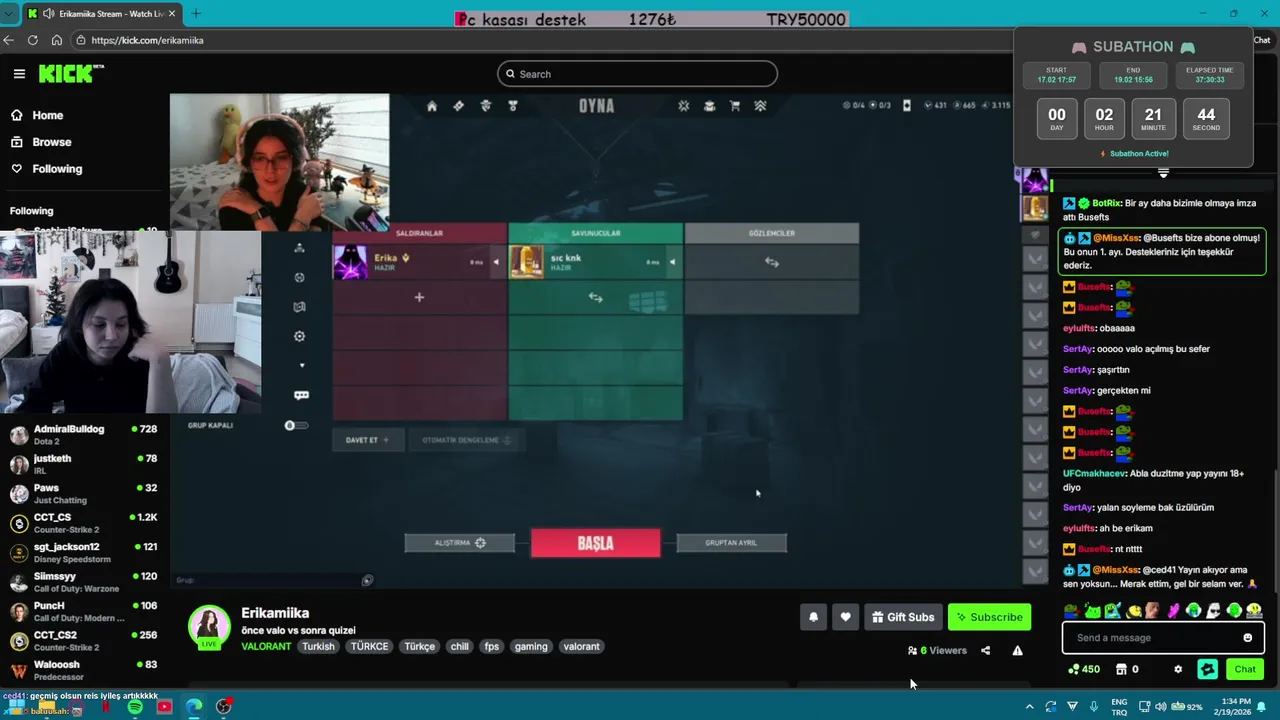1280x720 pixels.
Task: Click OTOMATİK DENGELEME button
Action: [x=466, y=440]
